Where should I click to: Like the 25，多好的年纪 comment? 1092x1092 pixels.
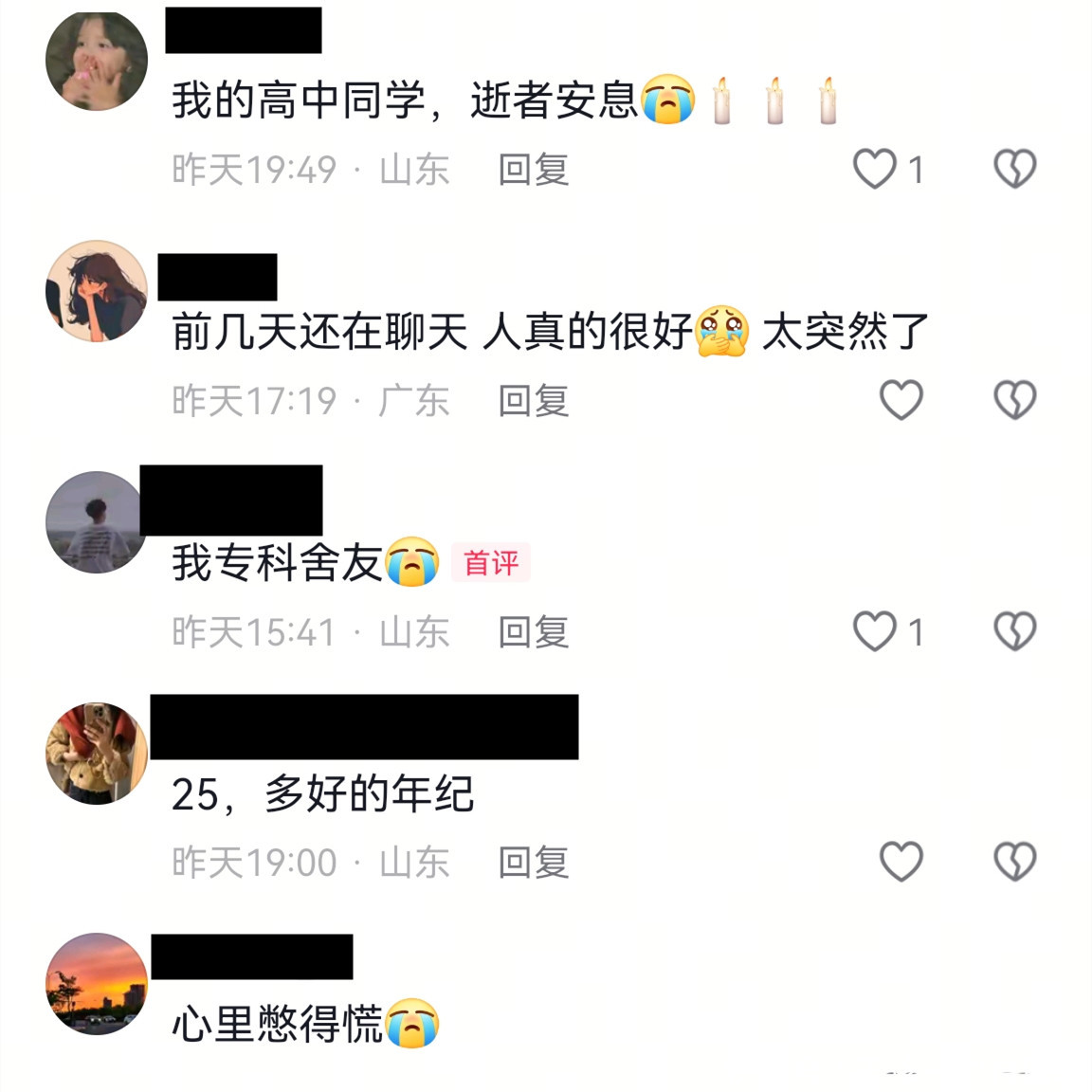(901, 862)
